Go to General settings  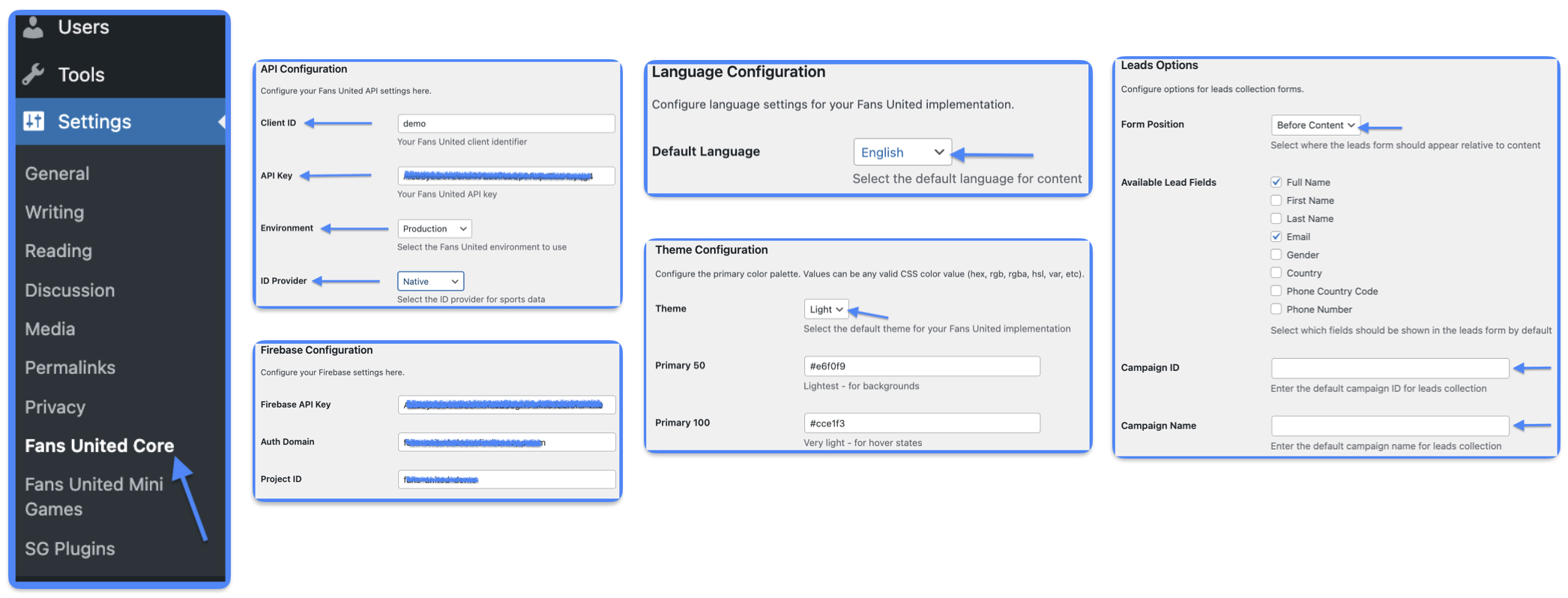point(57,173)
